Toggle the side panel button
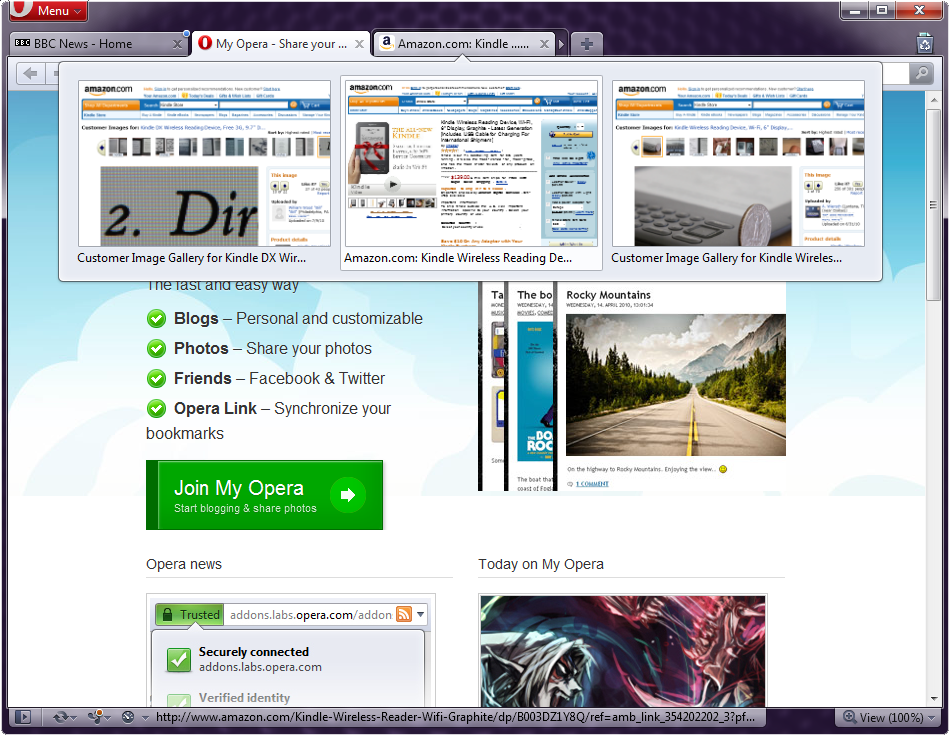This screenshot has height=736, width=950. [x=22, y=717]
